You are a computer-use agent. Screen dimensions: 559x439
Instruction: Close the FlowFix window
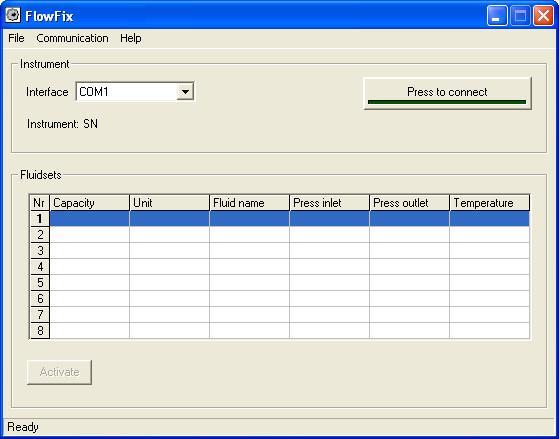pos(543,16)
